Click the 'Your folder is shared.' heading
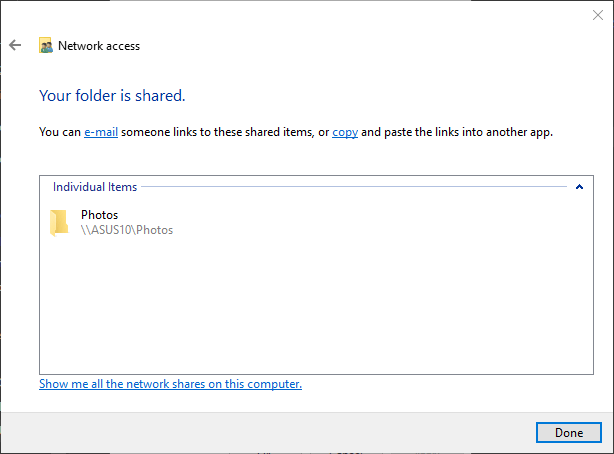 (112, 96)
